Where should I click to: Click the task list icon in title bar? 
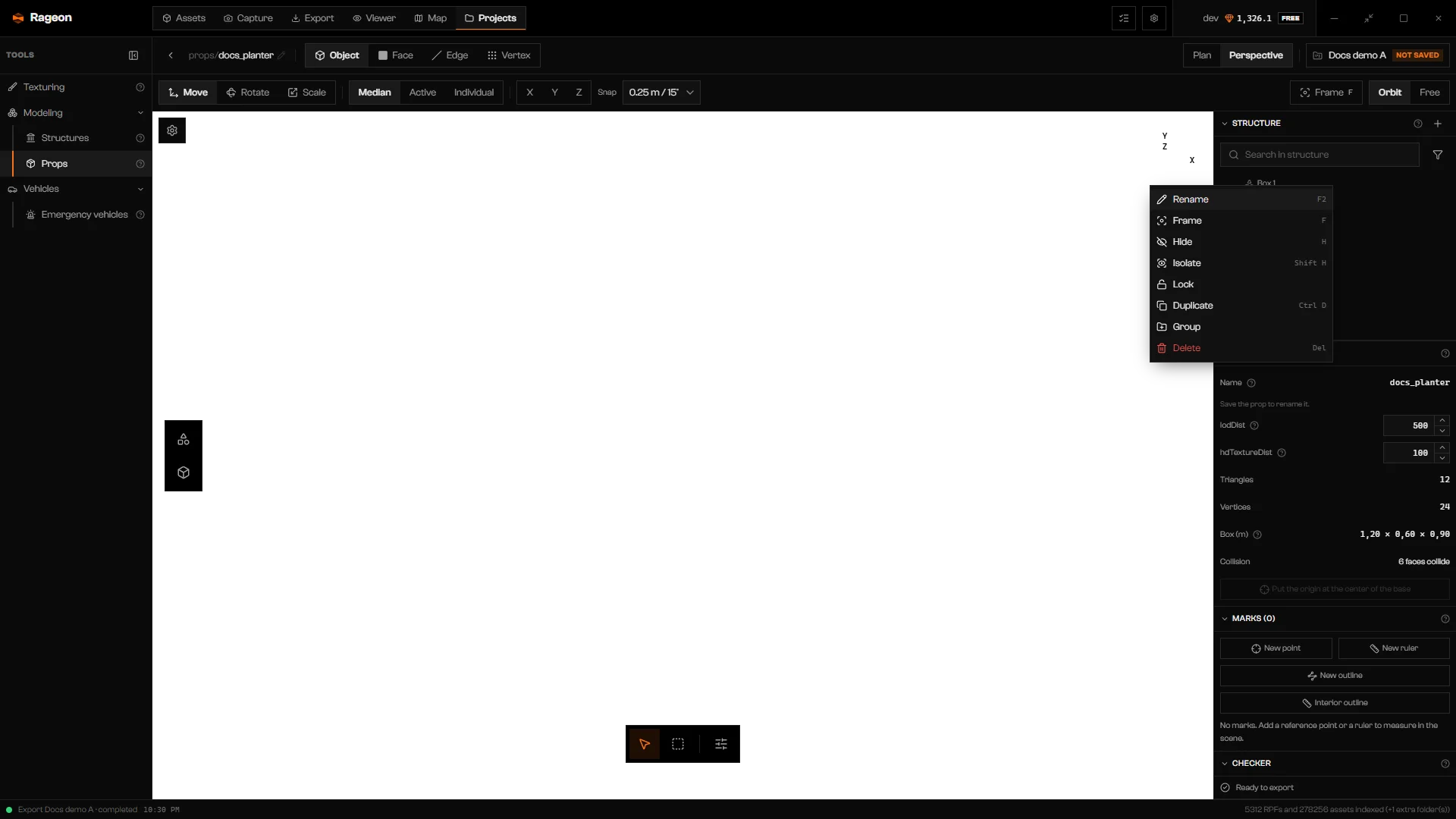coord(1124,18)
